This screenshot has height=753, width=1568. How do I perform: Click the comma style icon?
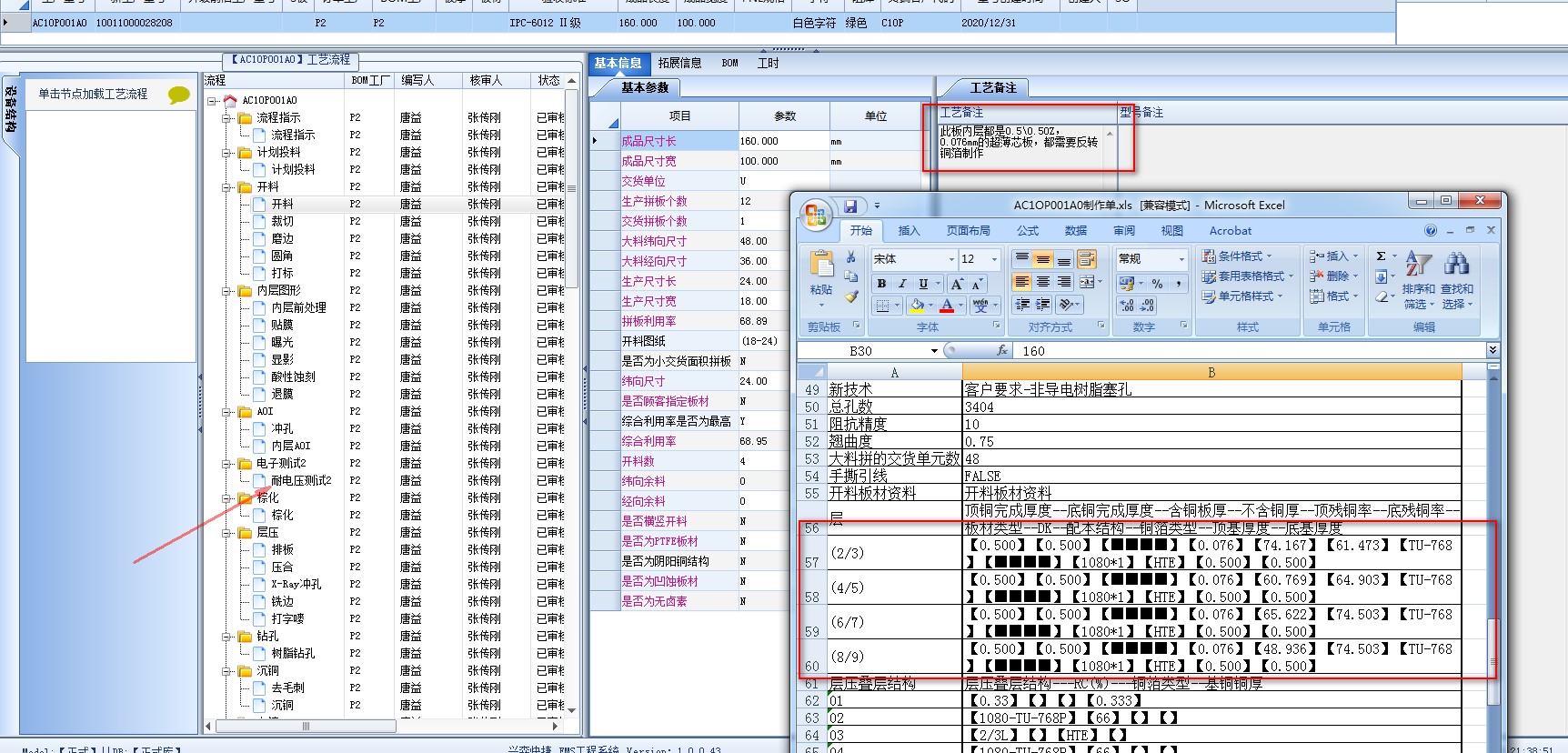1178,284
